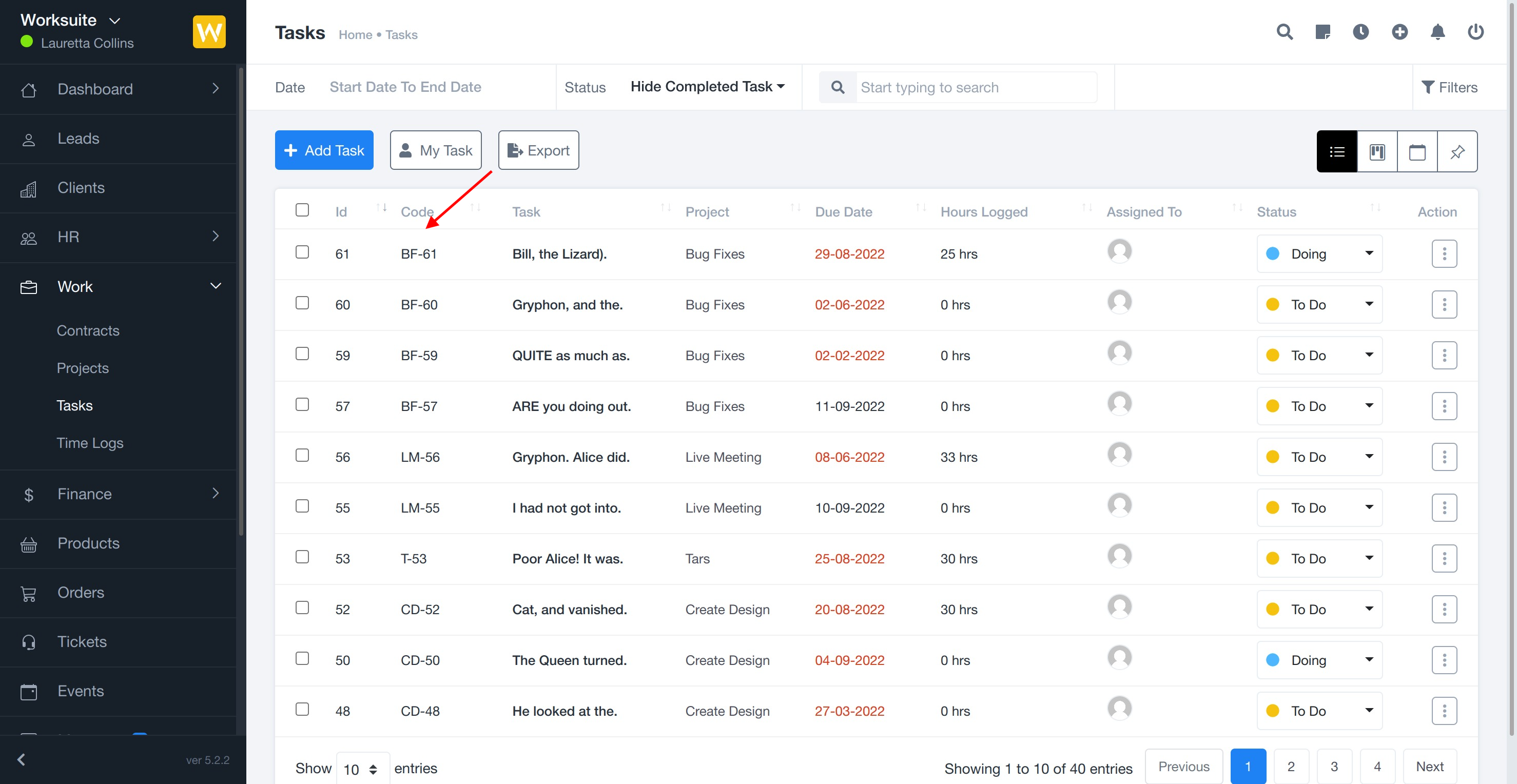
Task: Open Hide Completed Task status dropdown
Action: click(707, 87)
